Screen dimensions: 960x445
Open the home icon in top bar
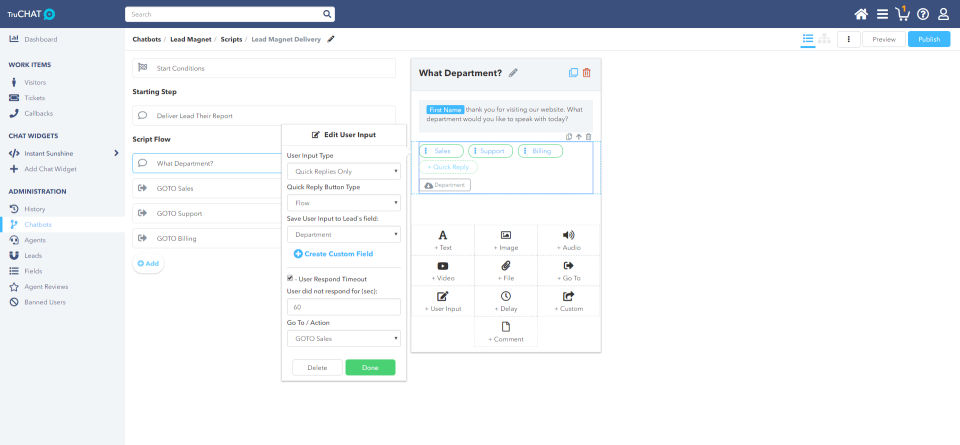[x=861, y=14]
